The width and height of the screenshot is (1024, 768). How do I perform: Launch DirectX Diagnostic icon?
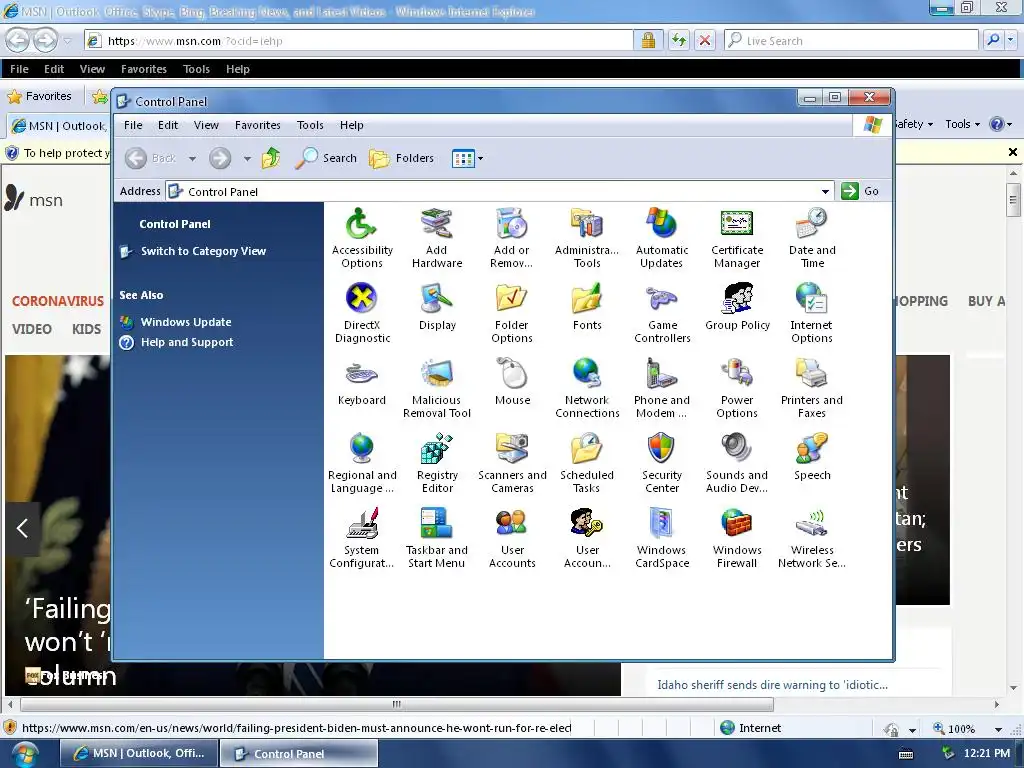362,313
